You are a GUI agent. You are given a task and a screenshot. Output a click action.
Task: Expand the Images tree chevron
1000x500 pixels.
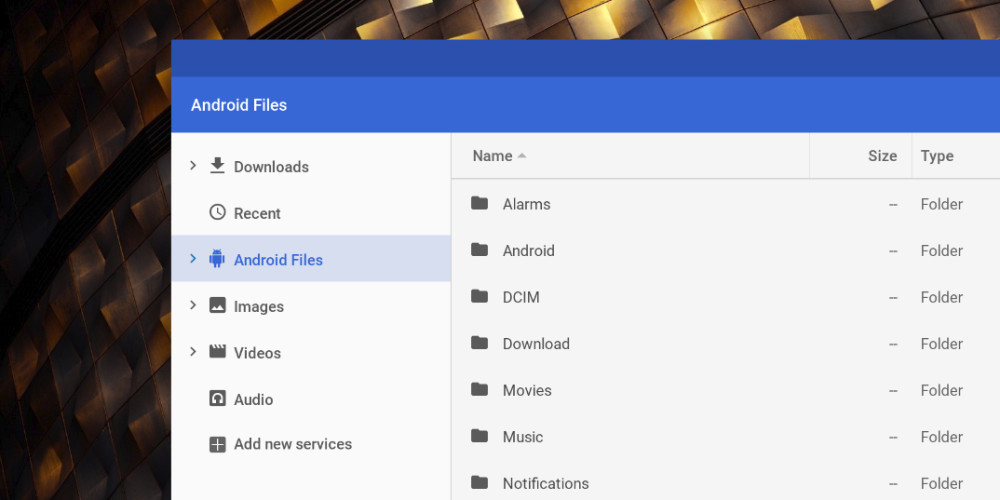tap(193, 306)
